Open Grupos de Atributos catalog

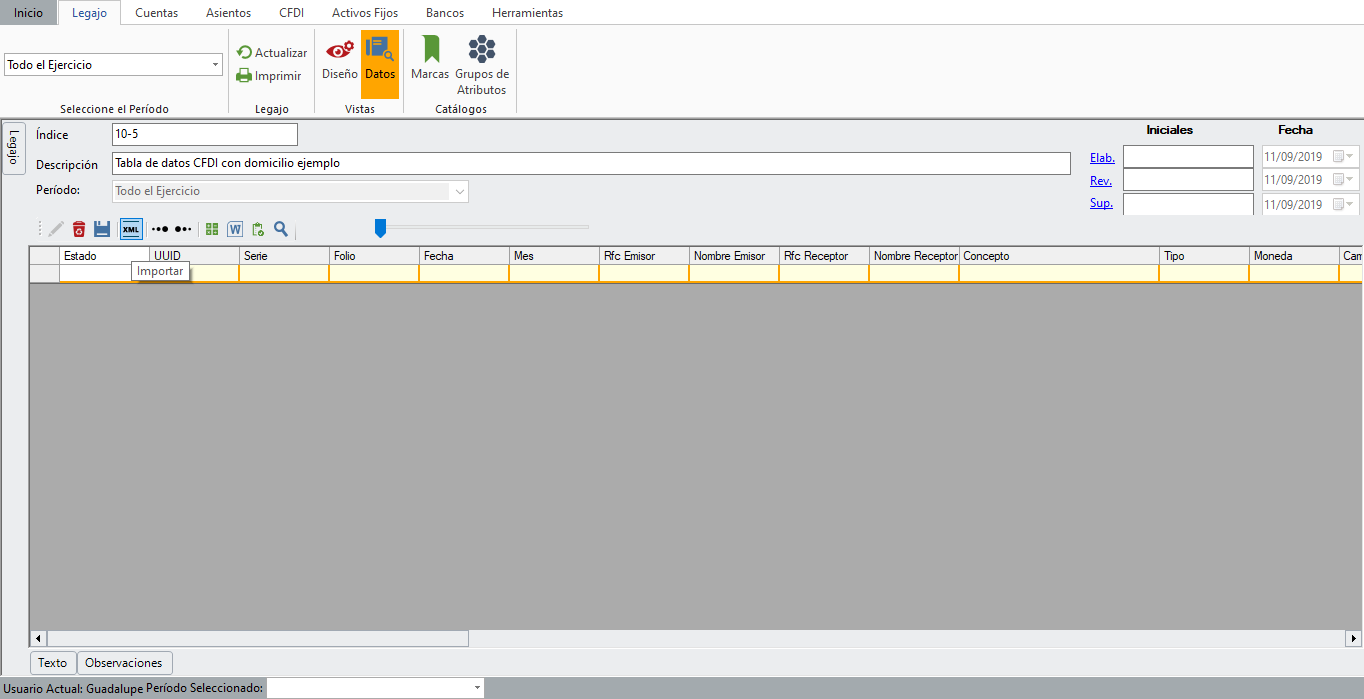482,66
